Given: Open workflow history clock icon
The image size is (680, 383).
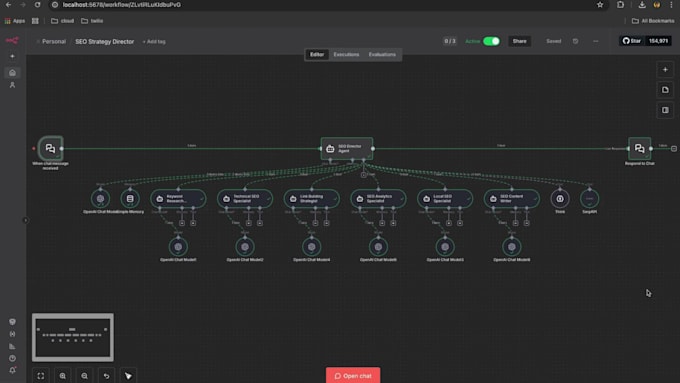Looking at the screenshot, I should pos(575,41).
